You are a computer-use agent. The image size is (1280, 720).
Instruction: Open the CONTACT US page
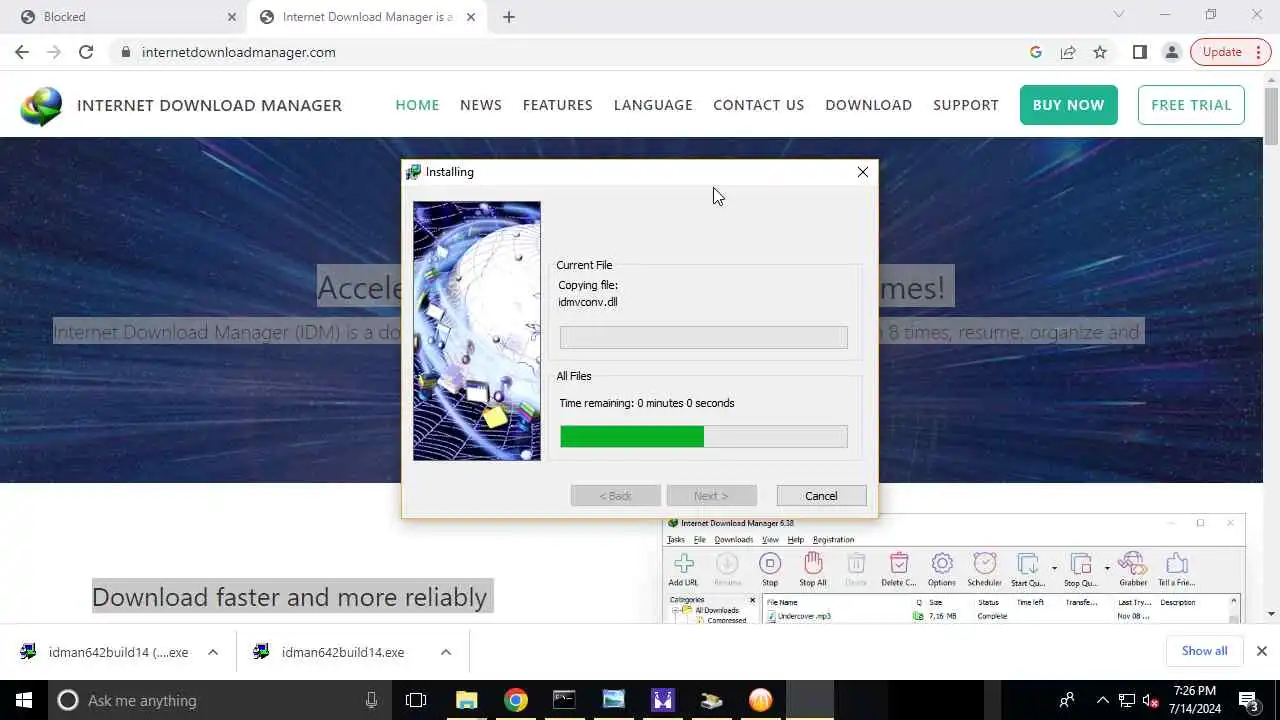point(758,105)
